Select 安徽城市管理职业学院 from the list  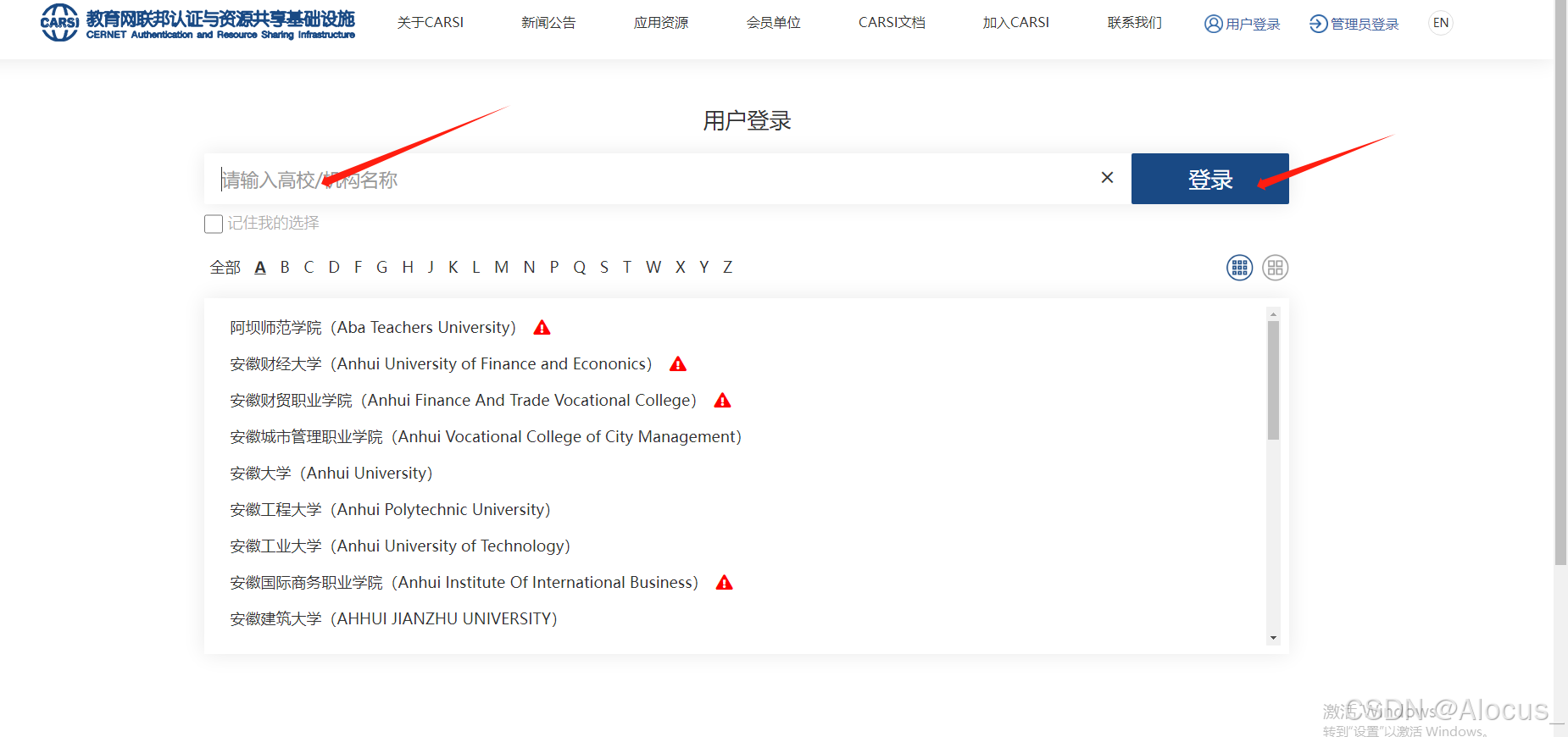point(486,437)
